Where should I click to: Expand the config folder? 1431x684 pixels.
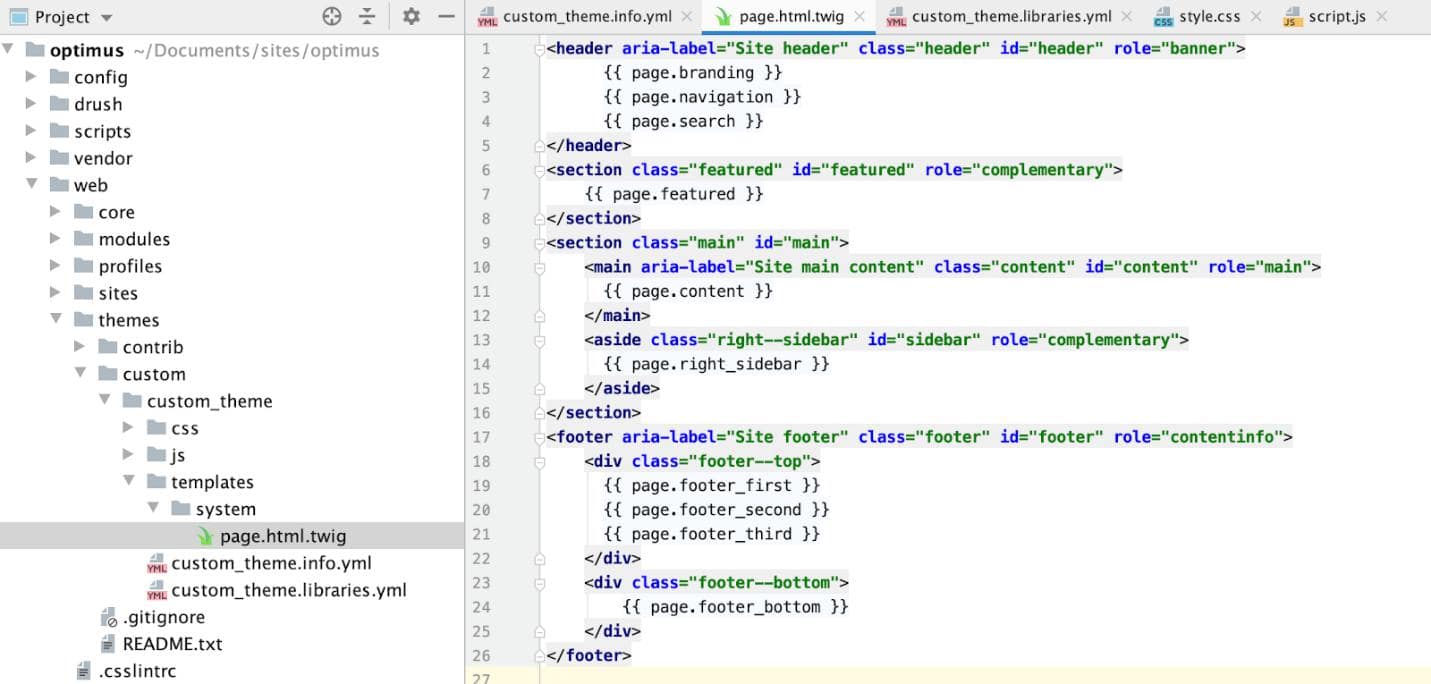(31, 77)
